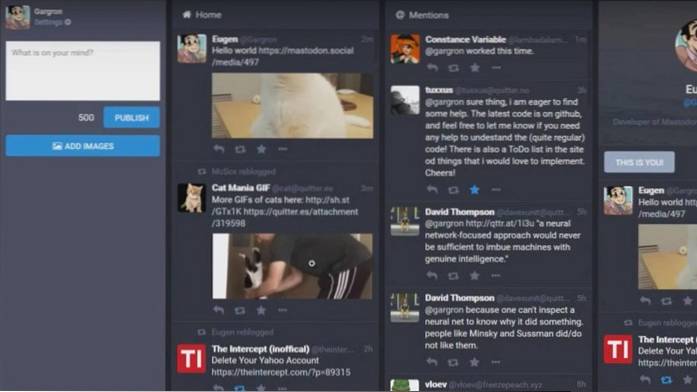The image size is (697, 392).
Task: Reblog tuxxus's mention about github code
Action: [x=453, y=190]
